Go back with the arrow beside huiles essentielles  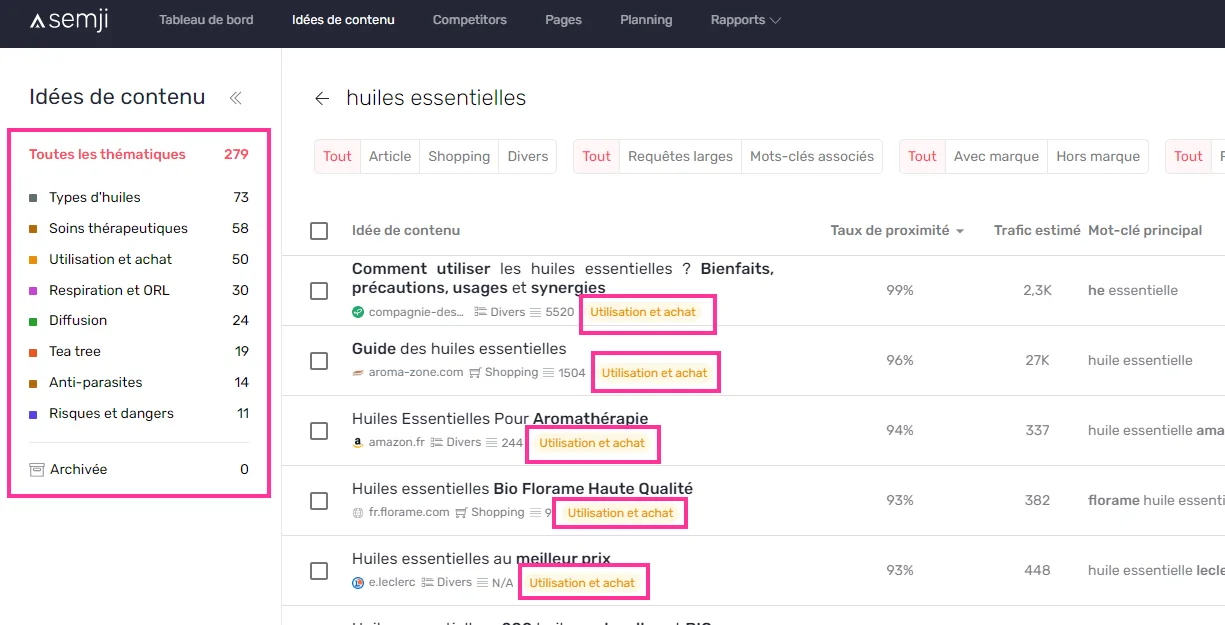pyautogui.click(x=322, y=98)
